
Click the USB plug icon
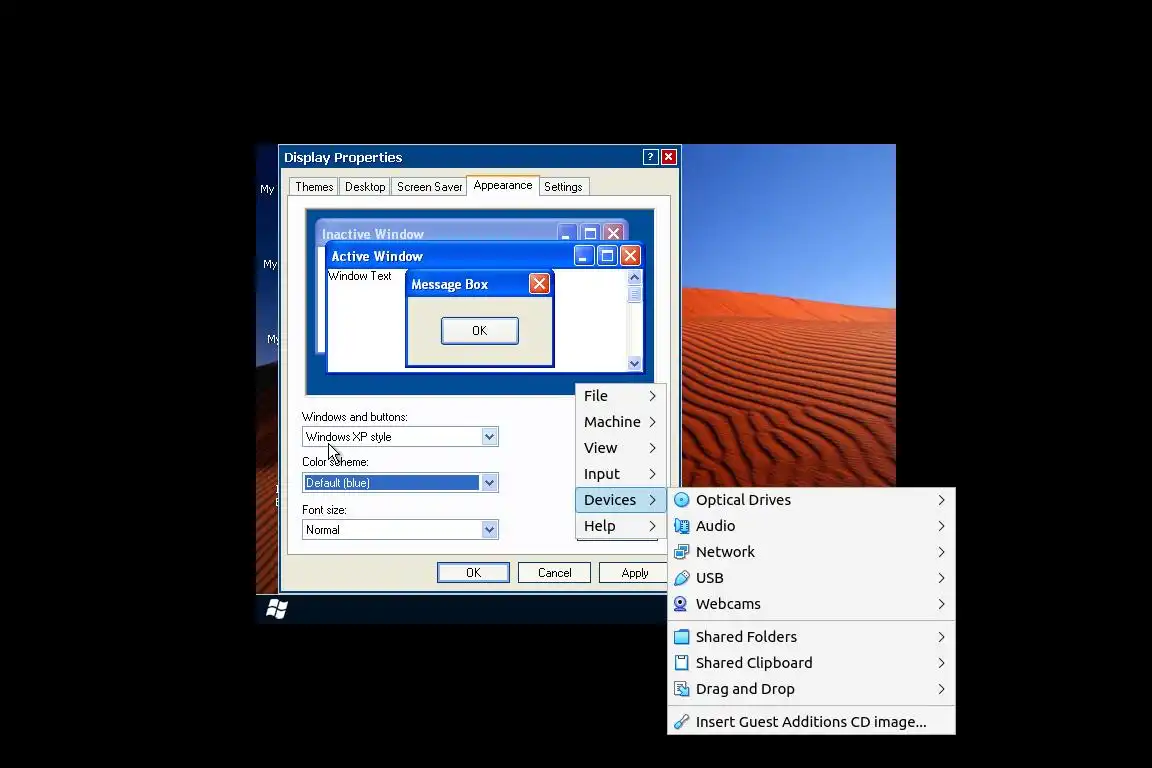click(x=682, y=578)
